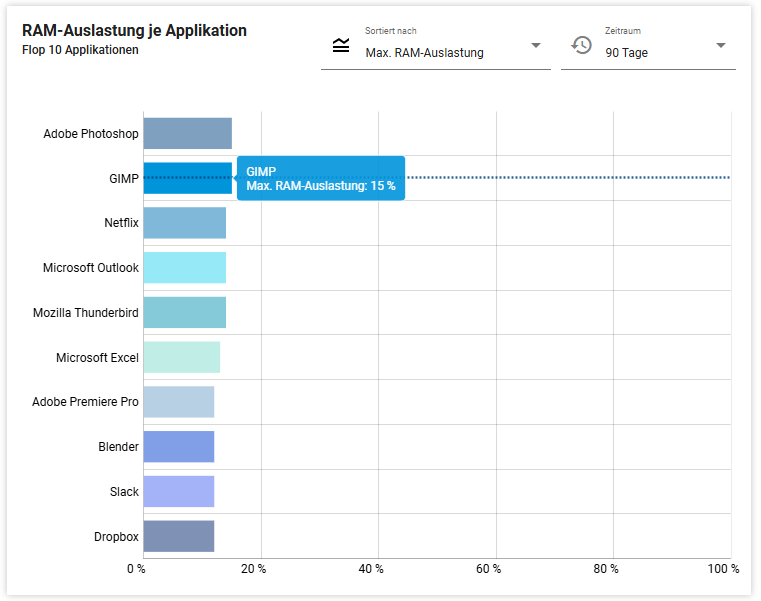
Task: Select the Max. RAM-Auslastung sort field
Action: coord(424,53)
